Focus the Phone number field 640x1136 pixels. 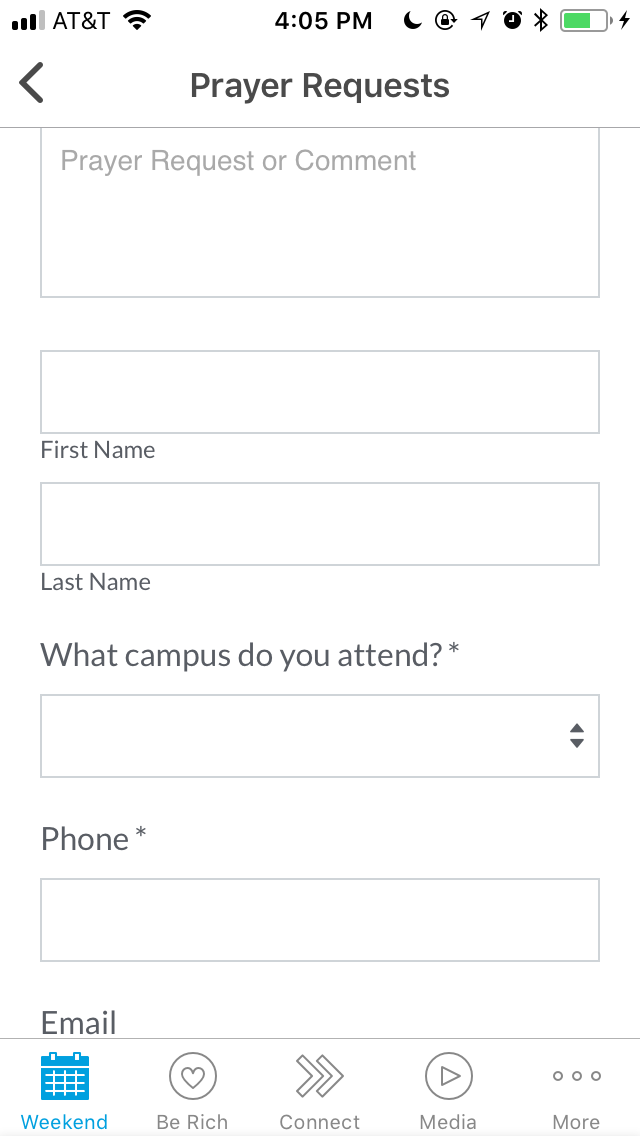tap(320, 920)
